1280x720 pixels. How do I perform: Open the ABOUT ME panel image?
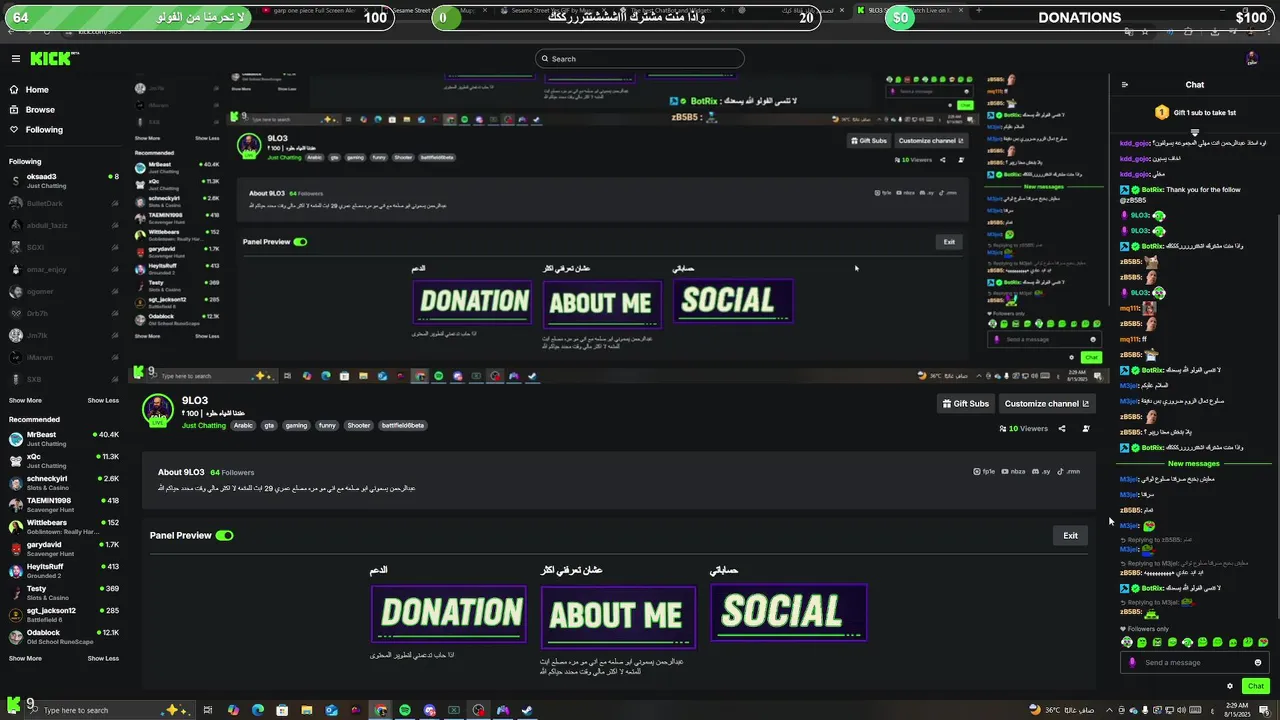coord(618,616)
